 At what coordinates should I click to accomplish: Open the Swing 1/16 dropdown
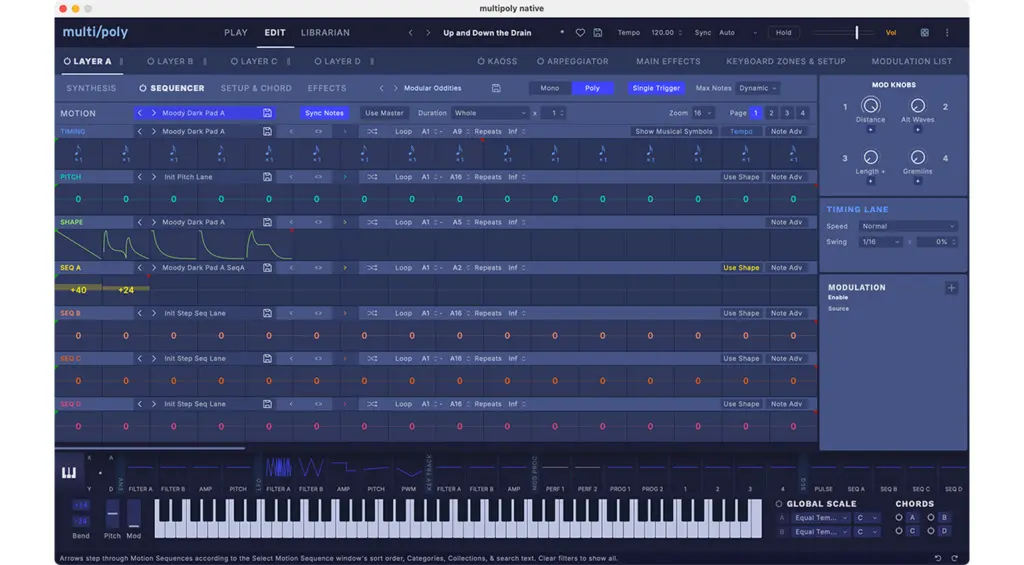(880, 242)
